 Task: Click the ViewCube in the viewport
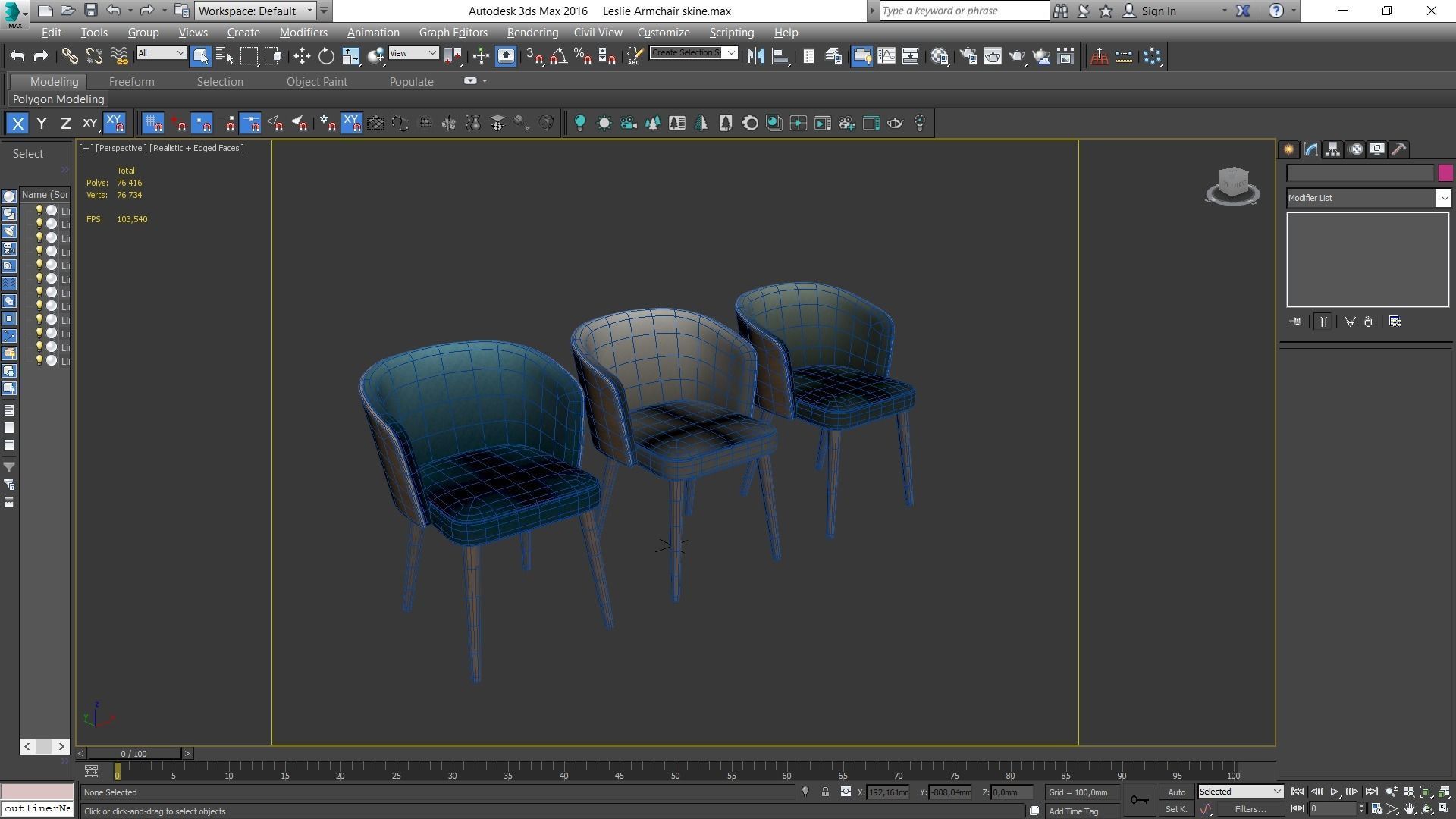tap(1233, 185)
